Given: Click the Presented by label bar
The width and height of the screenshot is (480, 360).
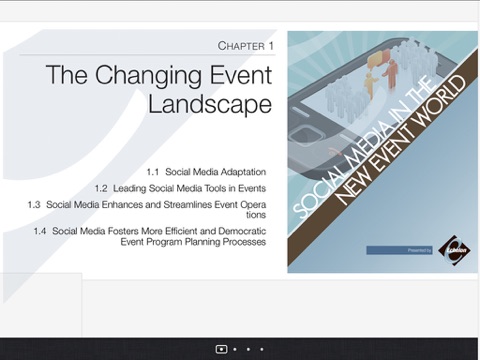Looking at the screenshot, I should click(x=399, y=250).
